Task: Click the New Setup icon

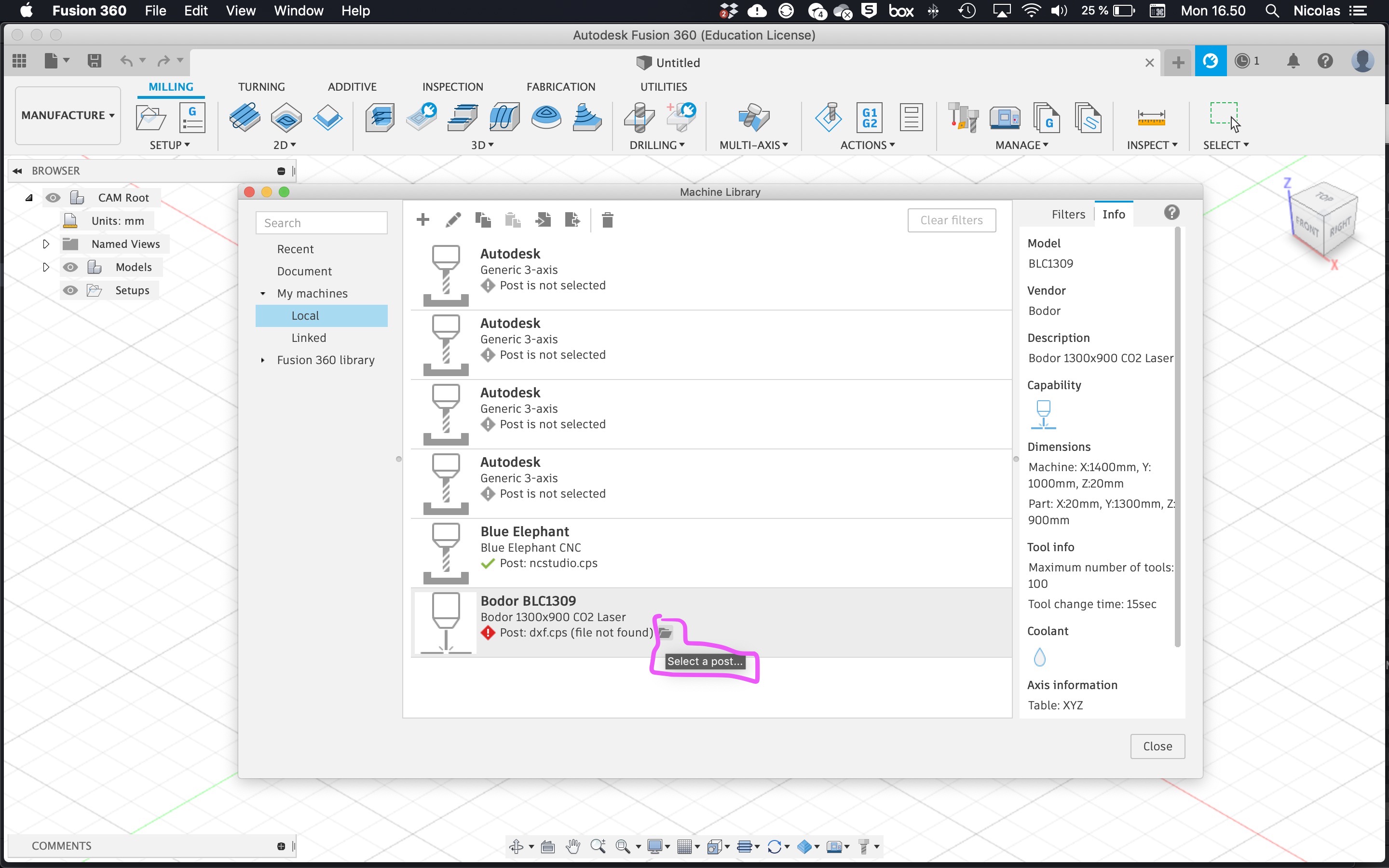Action: 150,118
